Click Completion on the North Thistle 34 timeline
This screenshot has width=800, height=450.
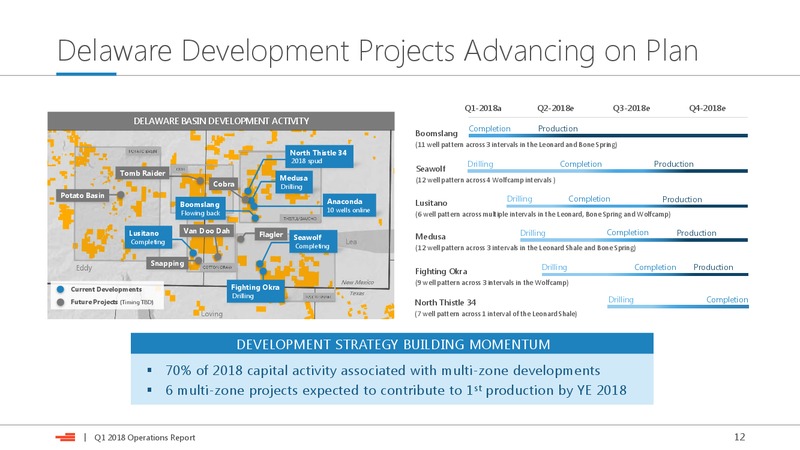pos(727,299)
